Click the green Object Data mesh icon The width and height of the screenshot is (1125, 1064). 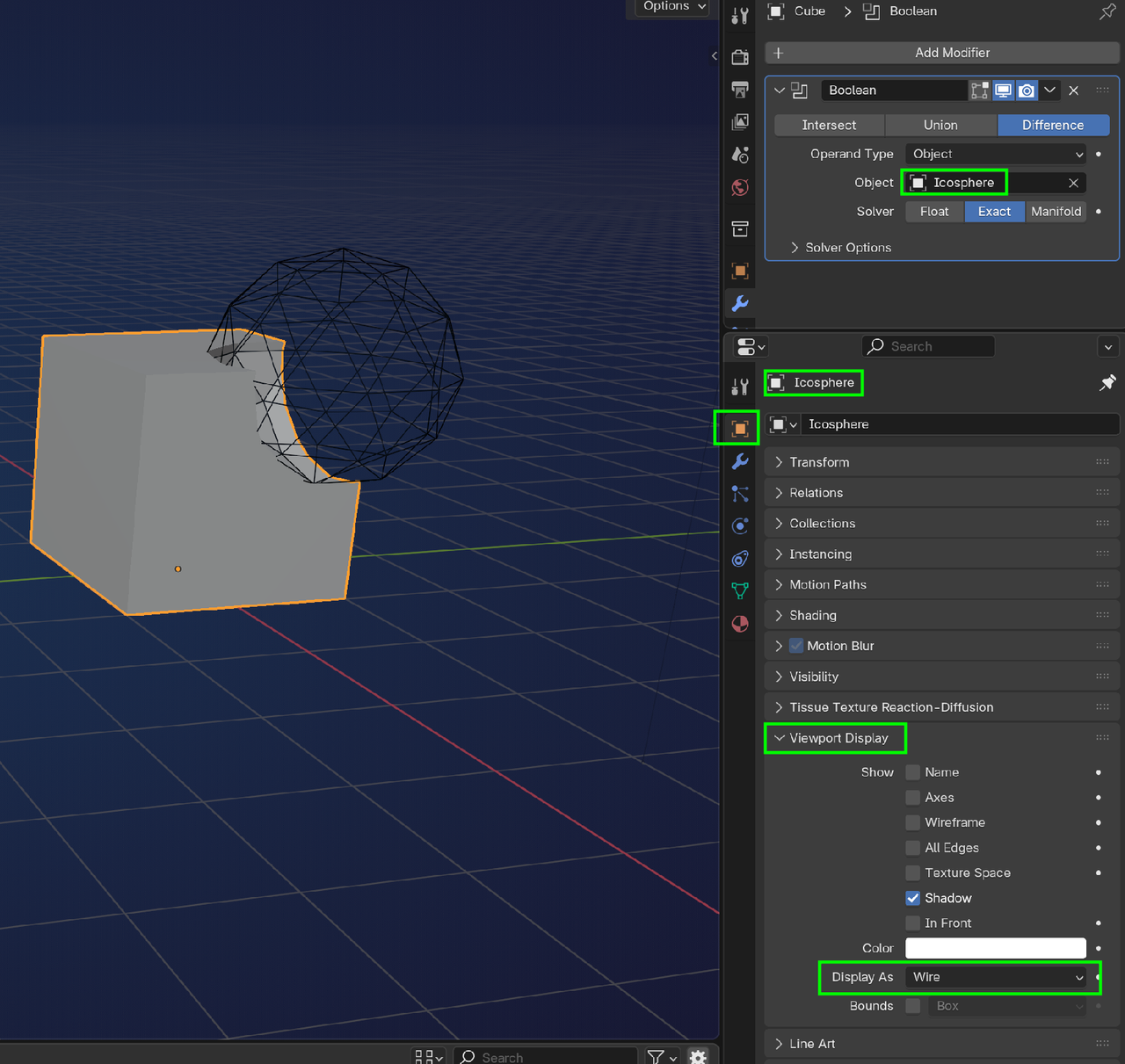[740, 591]
